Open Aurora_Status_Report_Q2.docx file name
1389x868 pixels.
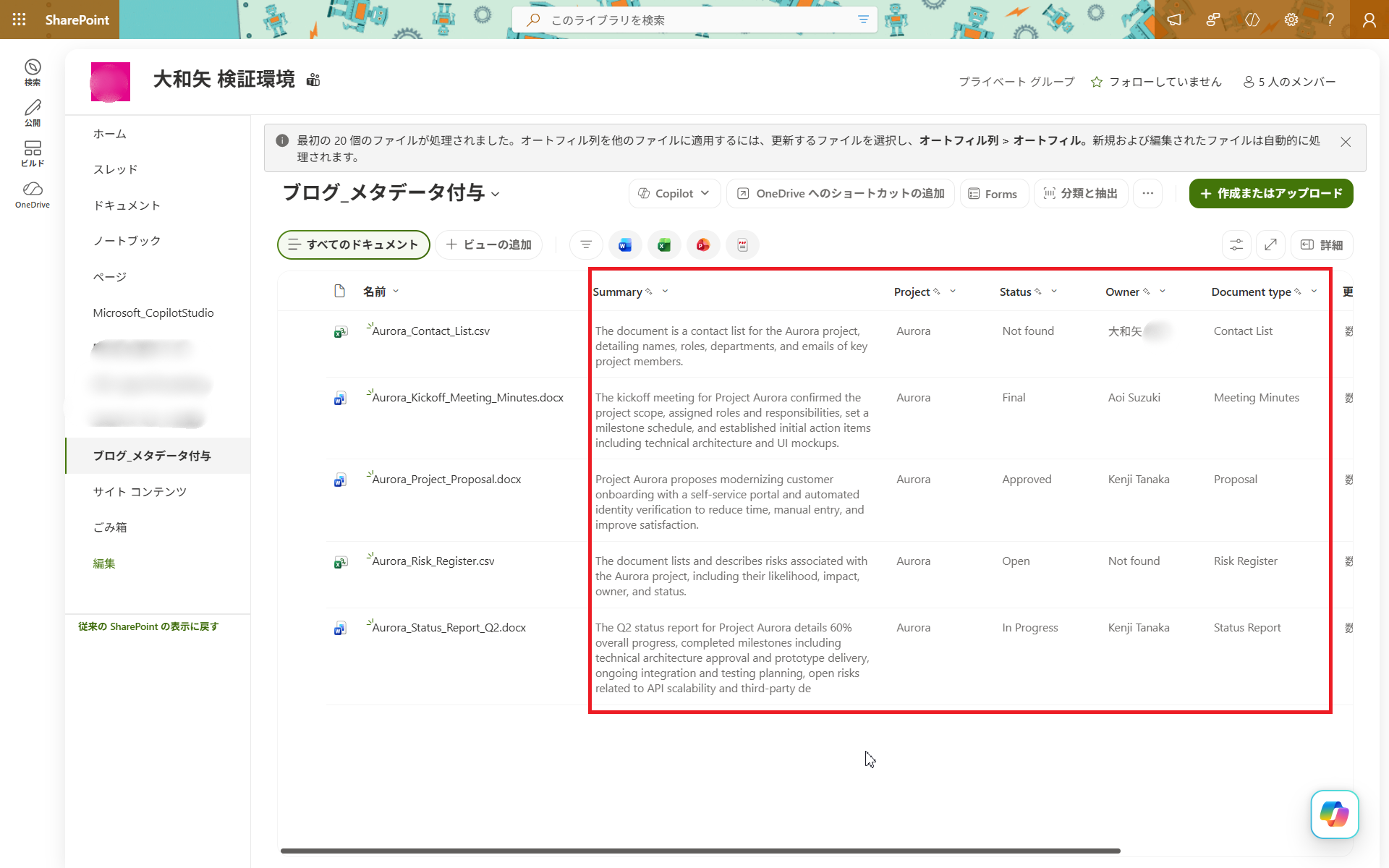tap(449, 628)
